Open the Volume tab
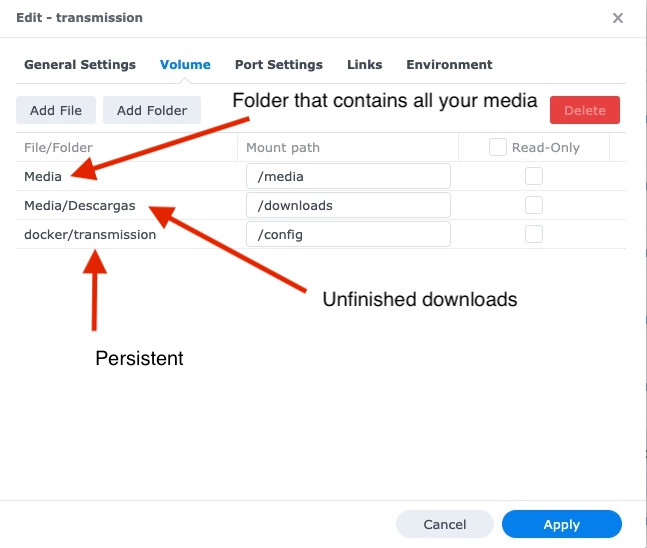Screen dimensions: 647x548 (185, 65)
